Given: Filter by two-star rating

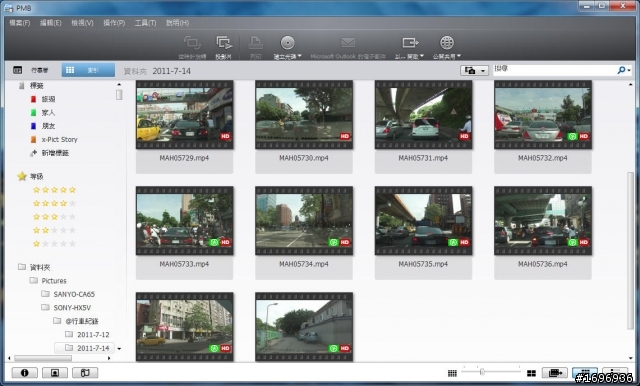Looking at the screenshot, I should pyautogui.click(x=54, y=230).
